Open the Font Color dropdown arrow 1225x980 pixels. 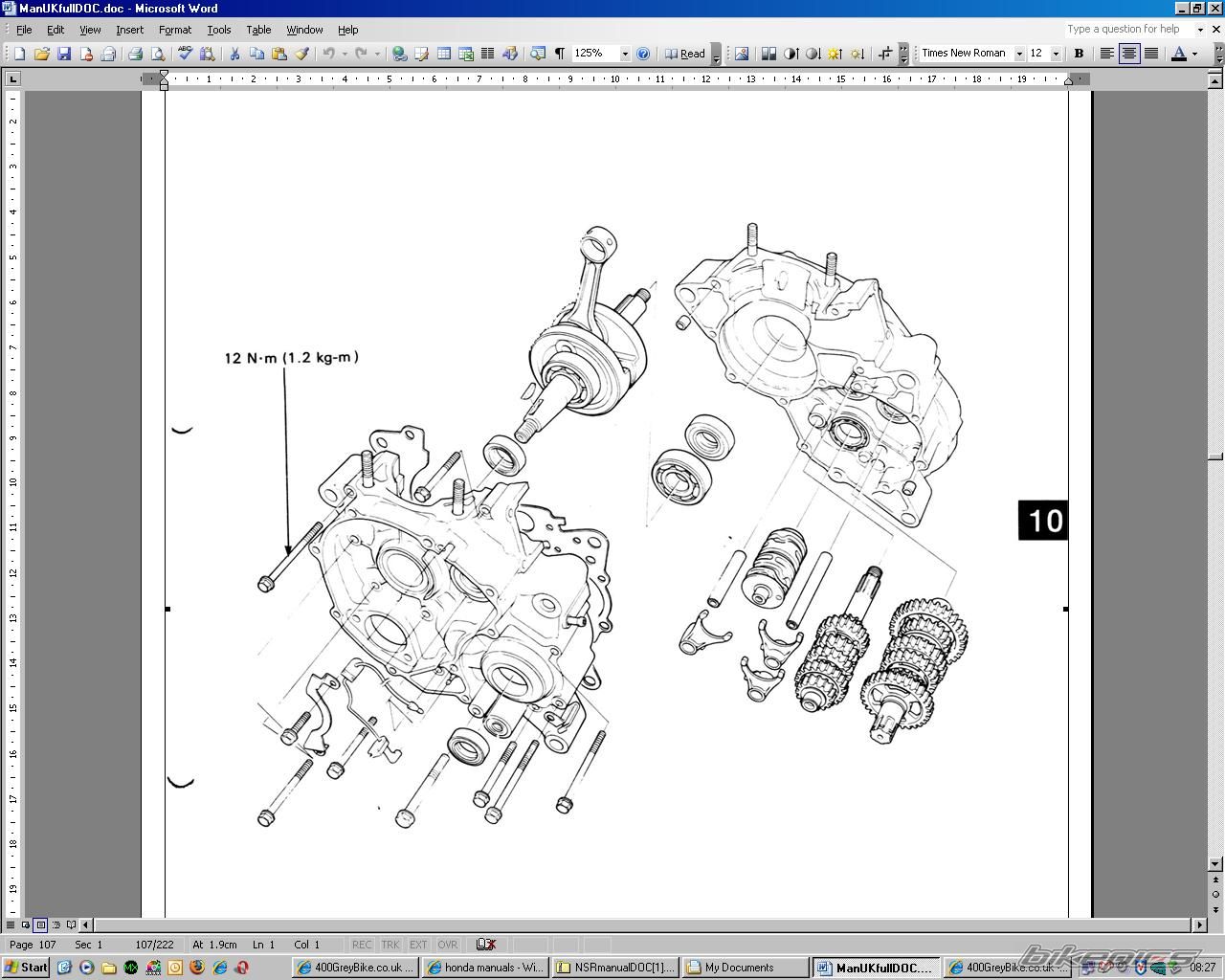tap(1194, 55)
